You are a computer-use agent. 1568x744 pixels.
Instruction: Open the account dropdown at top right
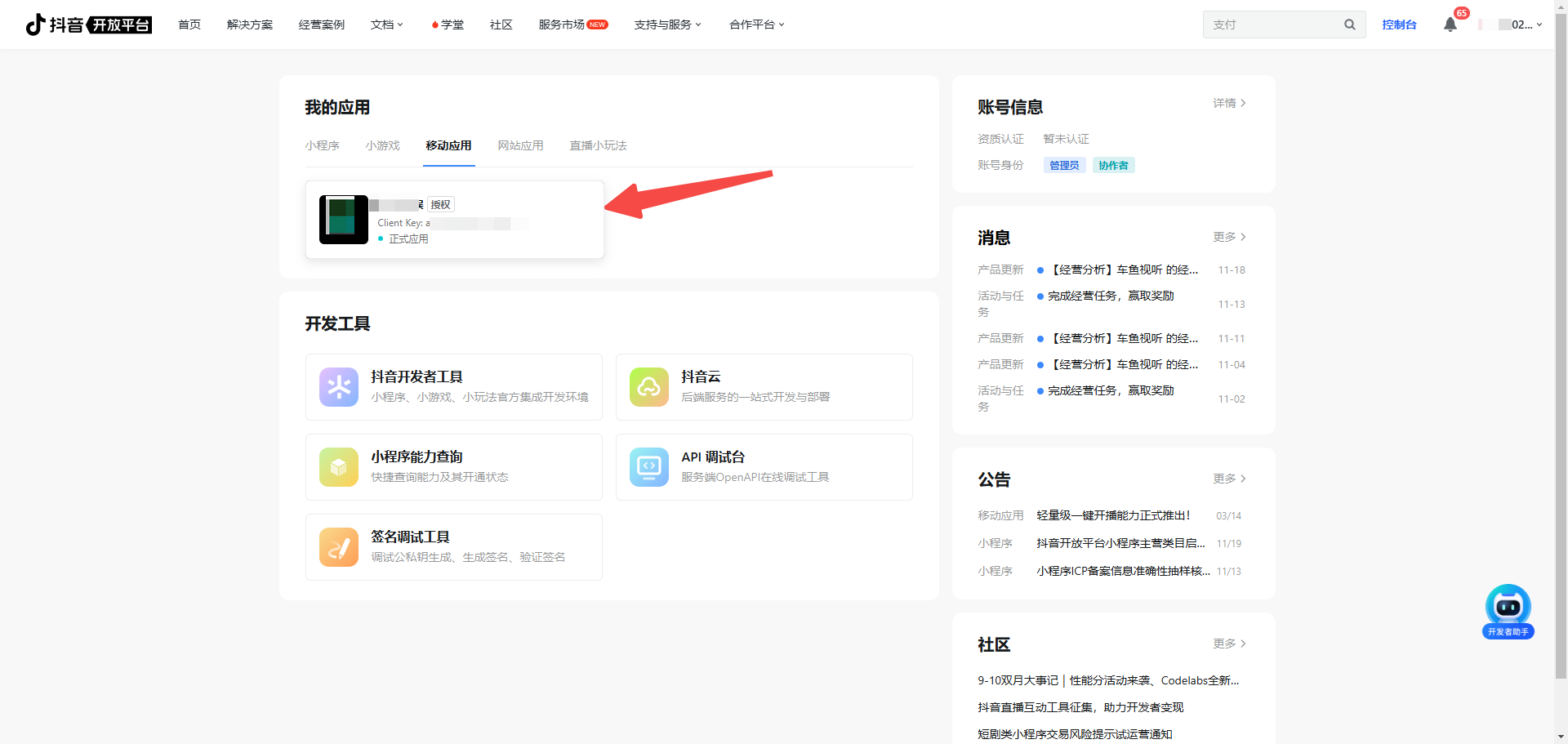(x=1510, y=25)
